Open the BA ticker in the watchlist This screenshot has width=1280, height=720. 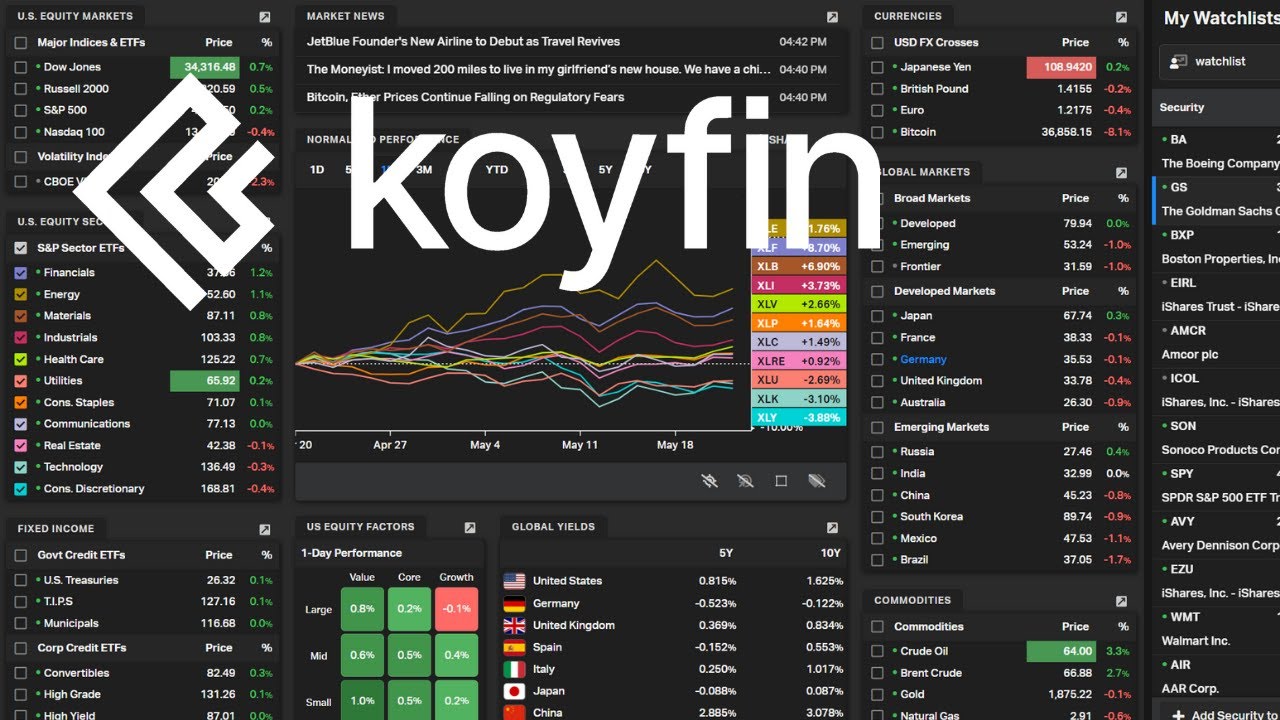pyautogui.click(x=1178, y=140)
